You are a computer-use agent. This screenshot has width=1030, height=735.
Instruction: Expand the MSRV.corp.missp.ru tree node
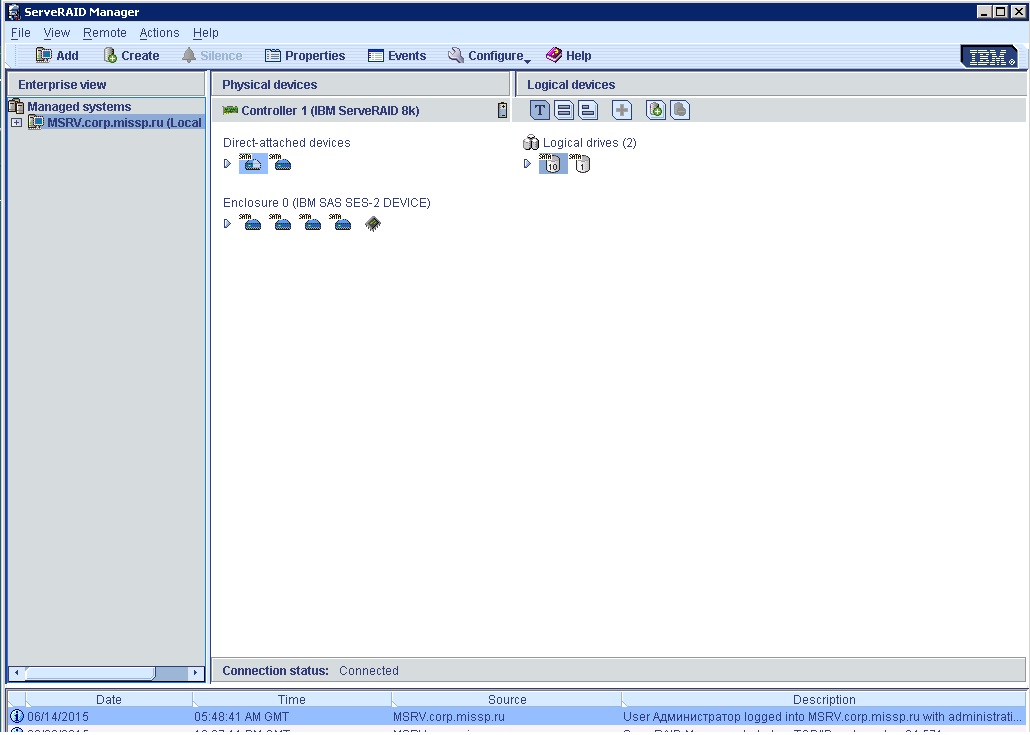(16, 123)
